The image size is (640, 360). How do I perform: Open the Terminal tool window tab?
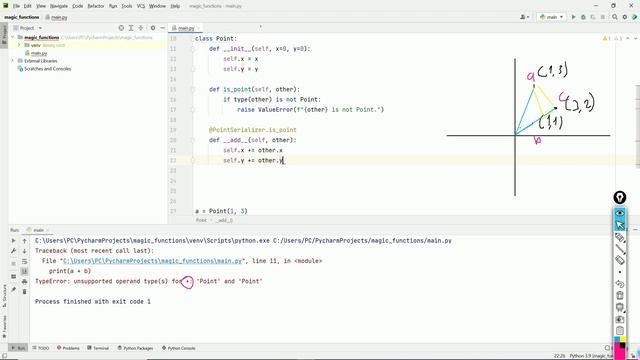(x=98, y=348)
